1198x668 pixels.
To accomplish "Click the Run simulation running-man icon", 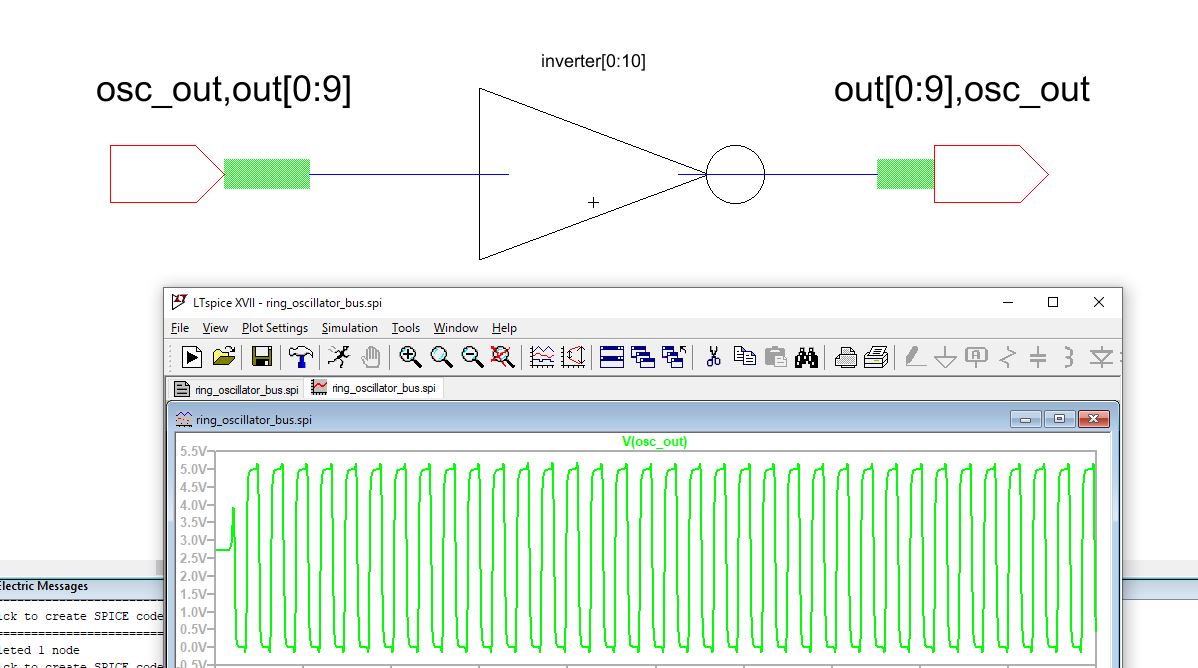I will click(339, 356).
